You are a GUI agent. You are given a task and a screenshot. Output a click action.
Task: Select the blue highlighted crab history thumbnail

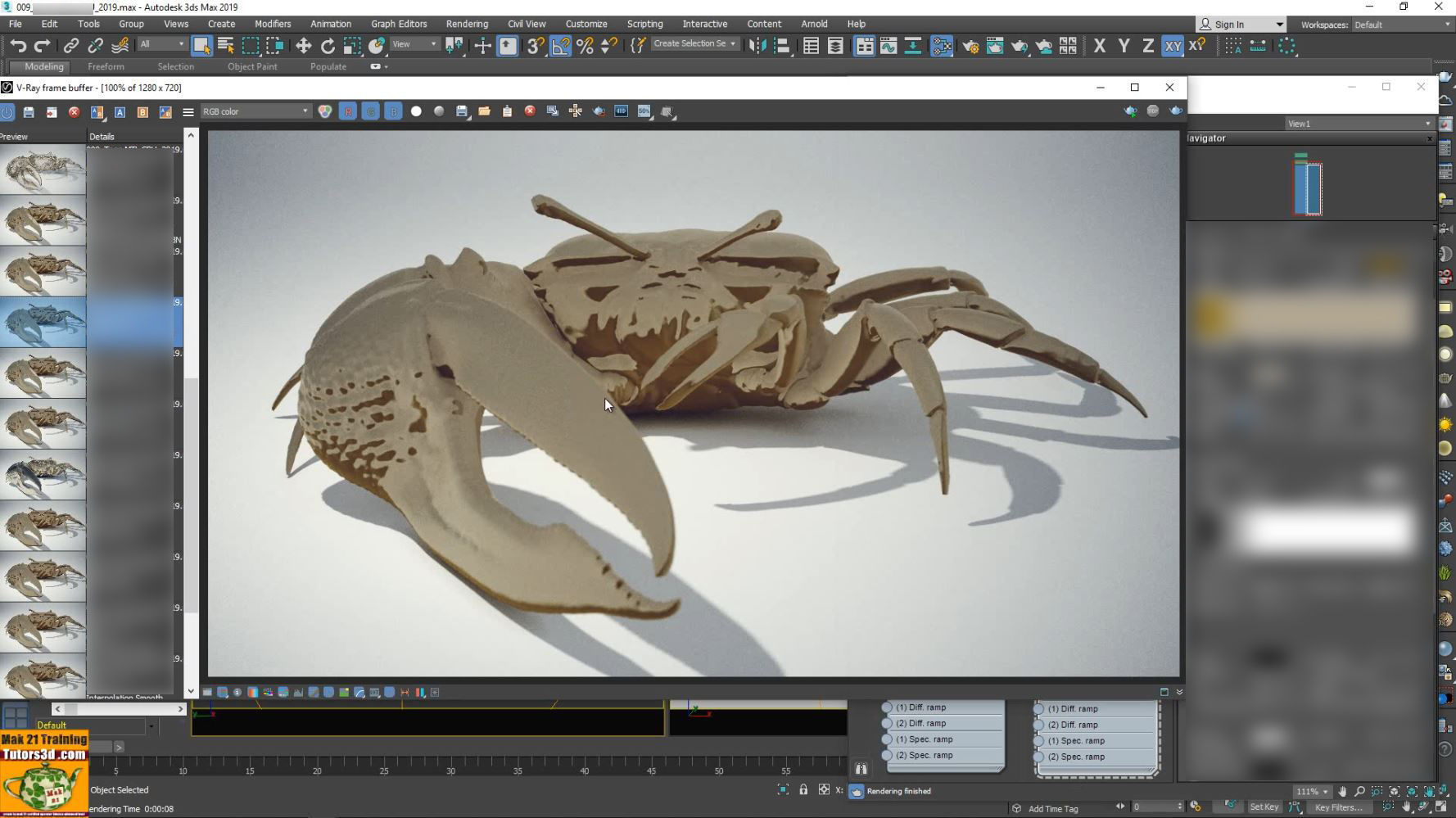tap(43, 322)
